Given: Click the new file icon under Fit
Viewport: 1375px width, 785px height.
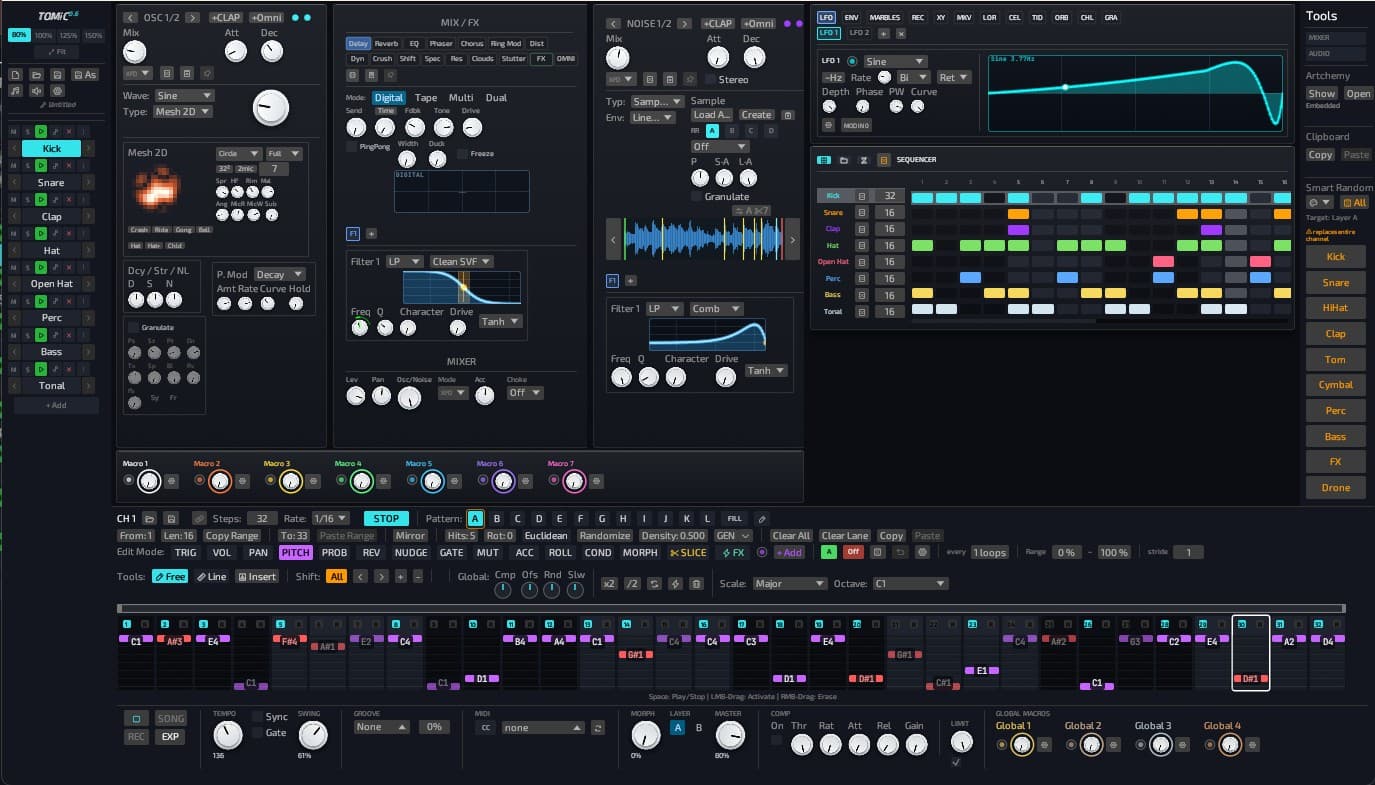Looking at the screenshot, I should pos(16,74).
